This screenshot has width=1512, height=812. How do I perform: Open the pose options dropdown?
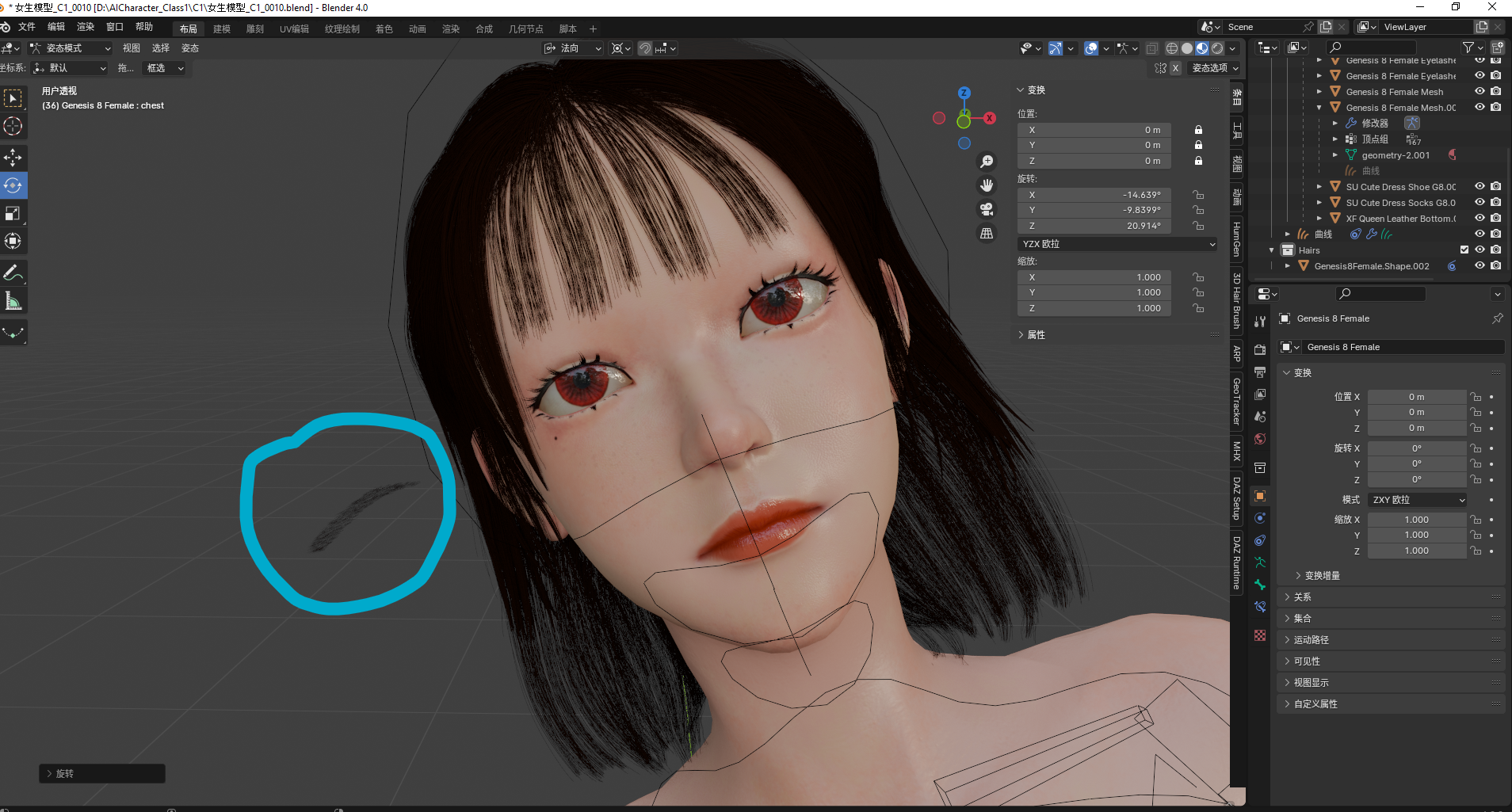coord(1215,68)
